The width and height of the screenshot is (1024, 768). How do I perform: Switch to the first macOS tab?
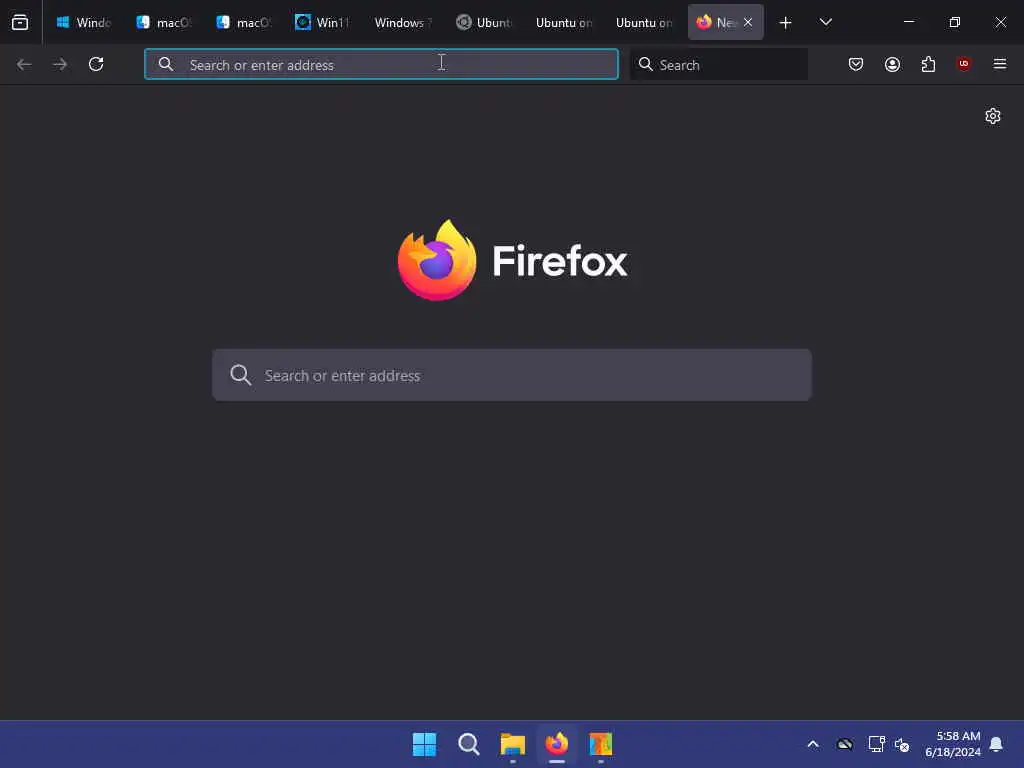163,22
